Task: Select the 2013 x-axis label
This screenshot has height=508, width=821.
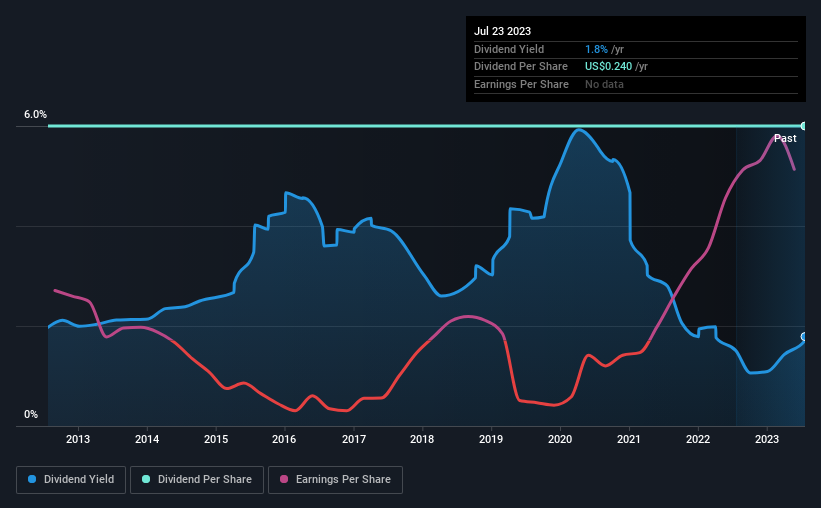Action: click(x=77, y=439)
